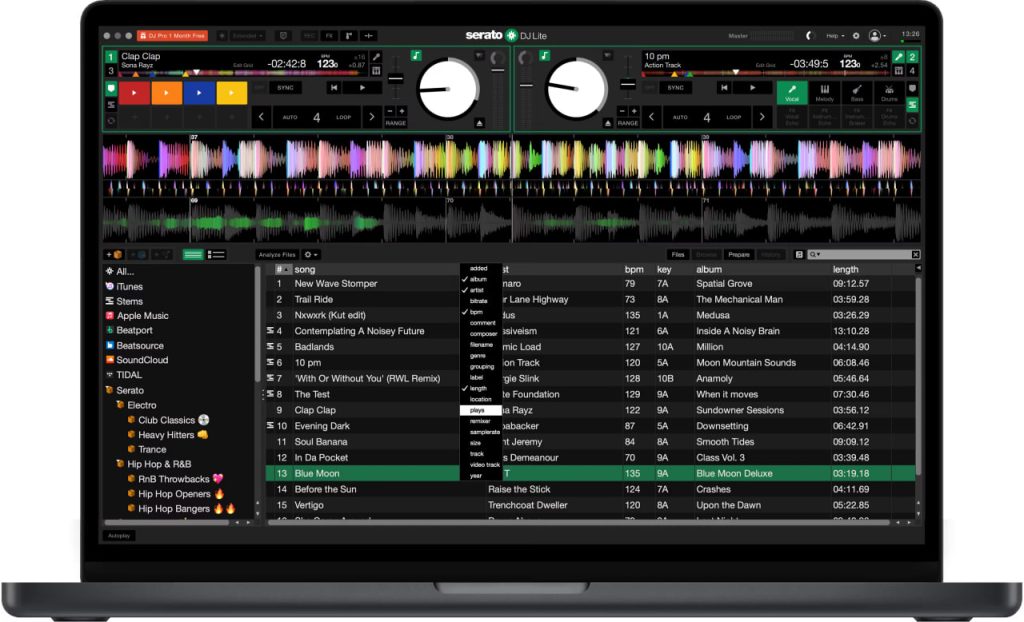Viewport: 1024px width, 622px height.
Task: Open the Club Classics crate
Action: (x=167, y=420)
